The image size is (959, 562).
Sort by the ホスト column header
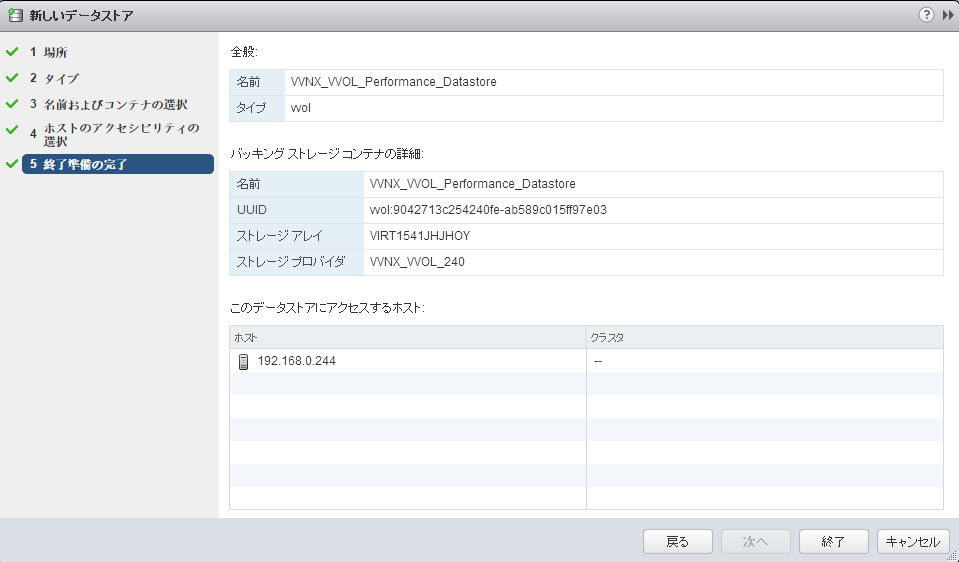408,338
